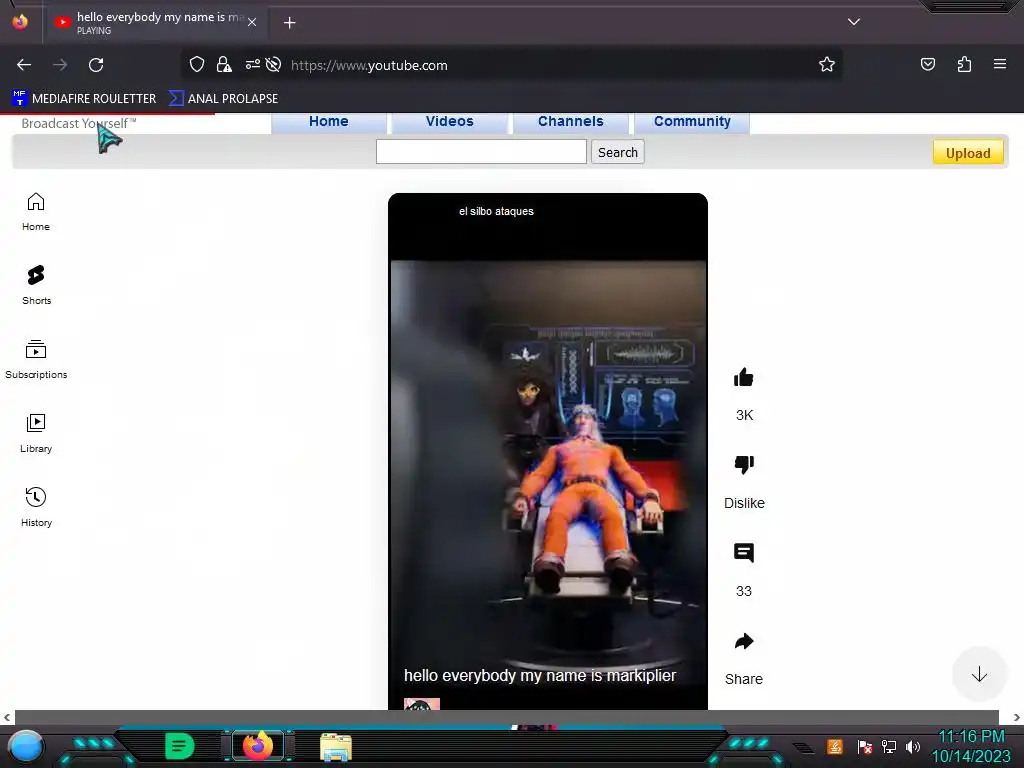Select the 'hello everybody my name is' tab

[x=157, y=22]
